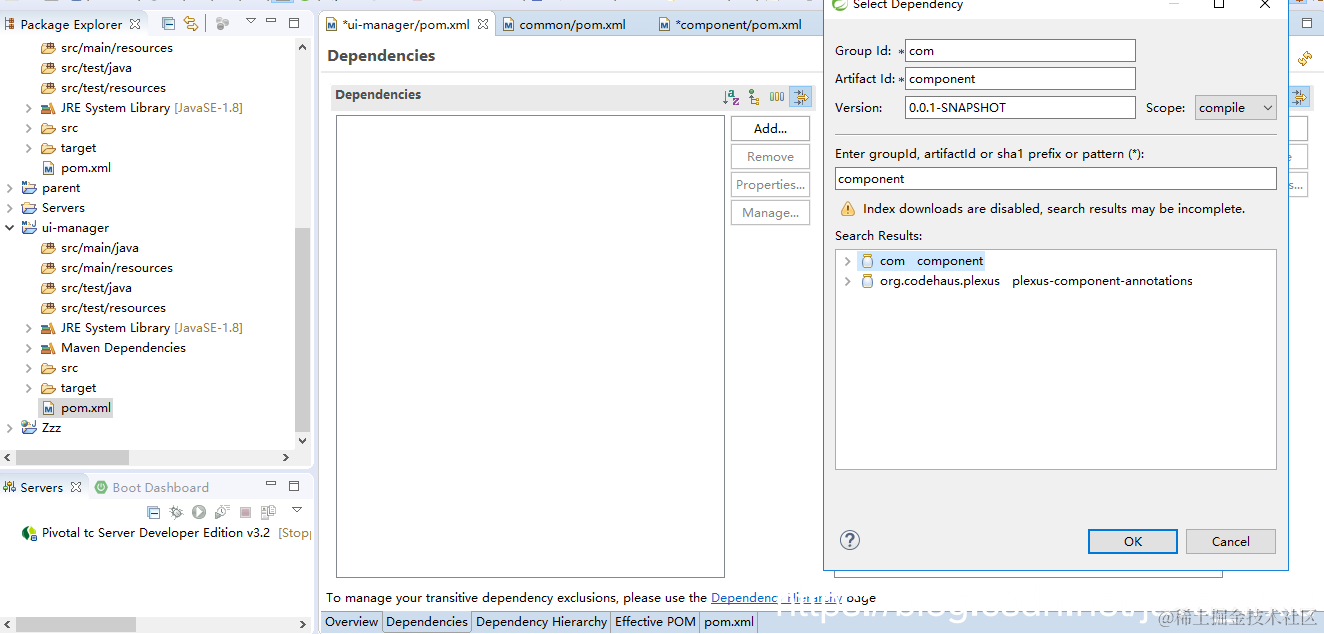Click the Version input field
1324x634 pixels.
(1020, 107)
